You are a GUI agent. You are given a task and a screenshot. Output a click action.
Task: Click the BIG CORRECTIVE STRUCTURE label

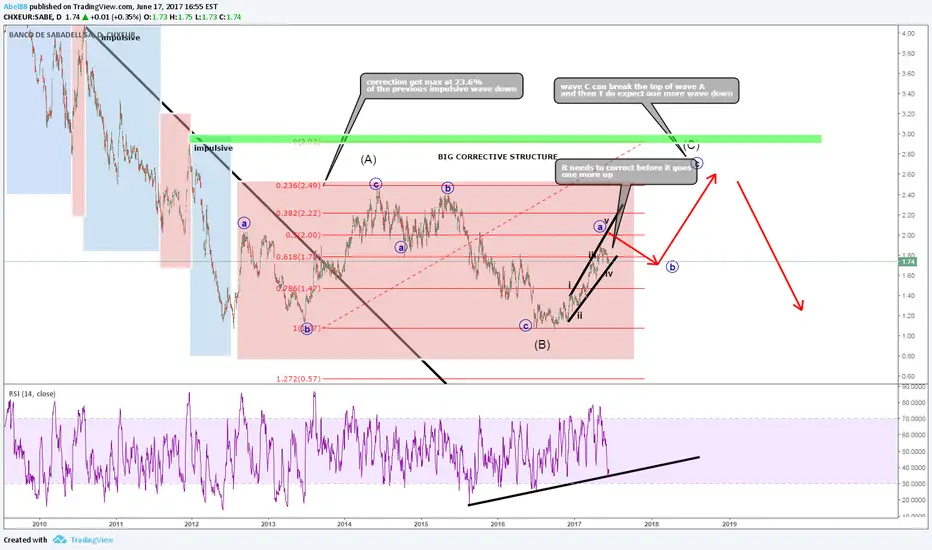[x=498, y=157]
